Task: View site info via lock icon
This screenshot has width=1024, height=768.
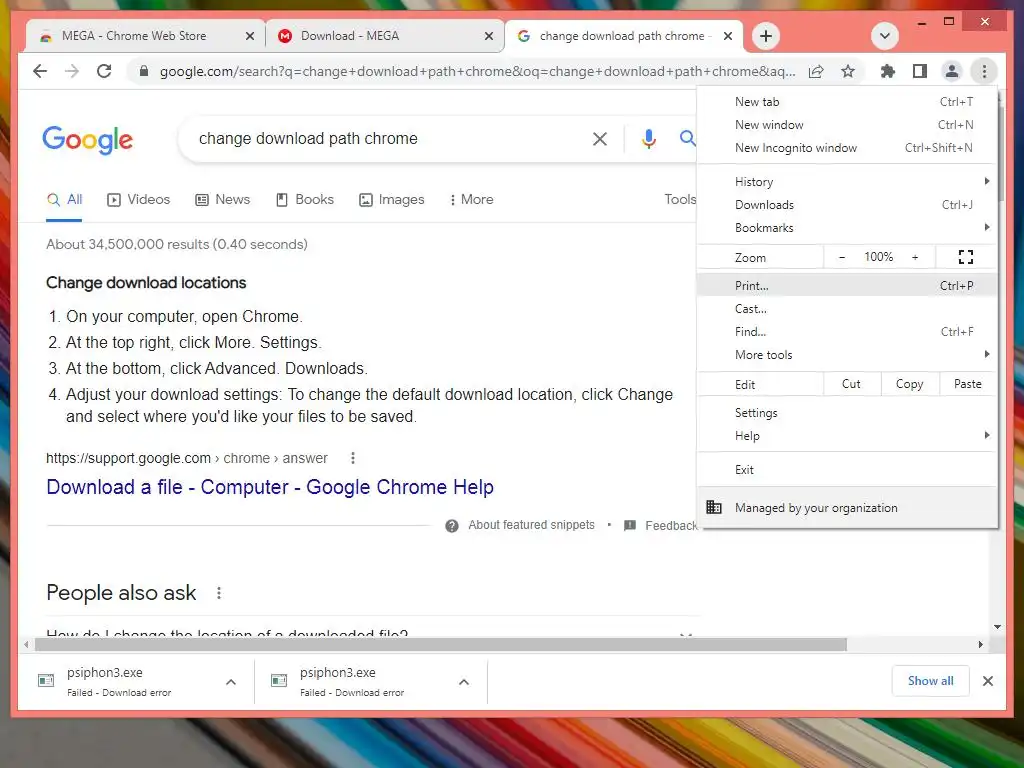Action: [x=144, y=71]
